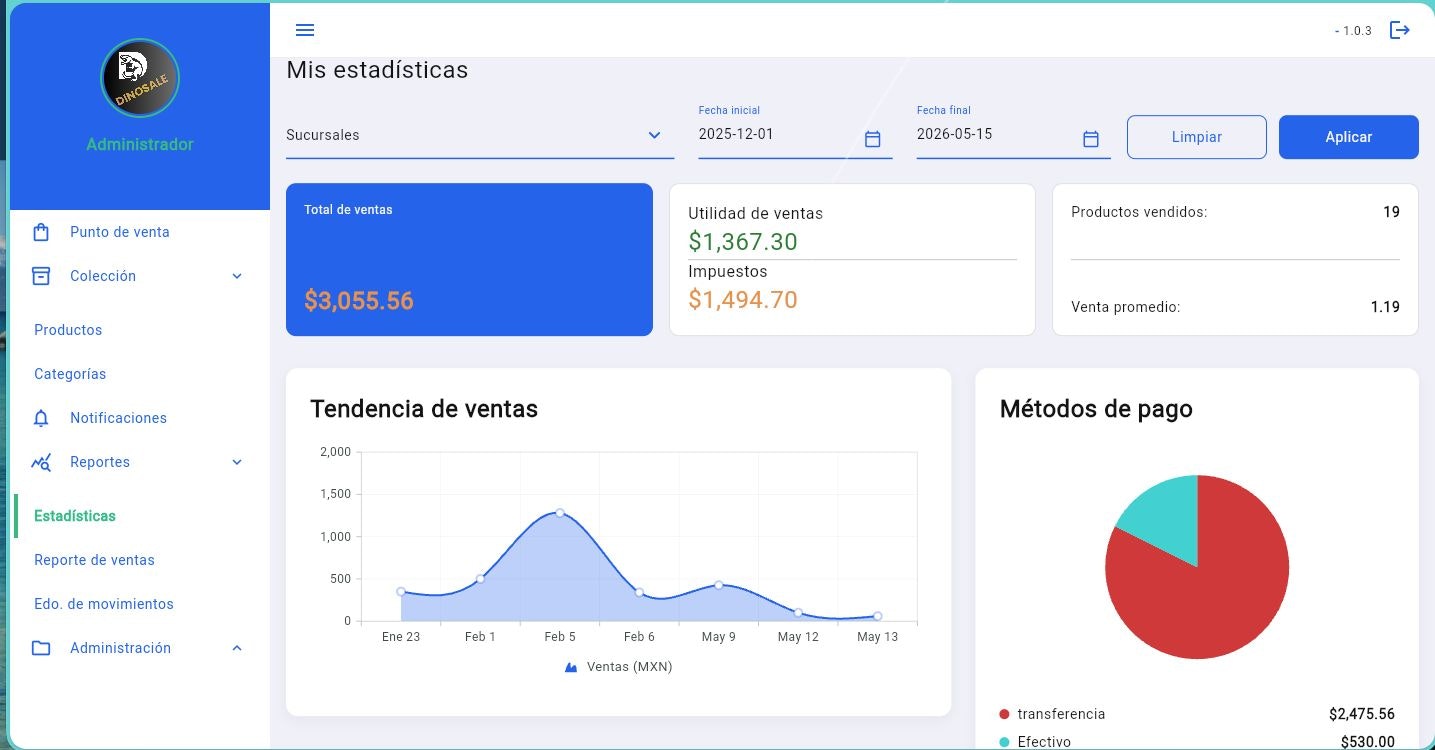Click the Fecha final date field
This screenshot has width=1435, height=750.
click(1013, 134)
